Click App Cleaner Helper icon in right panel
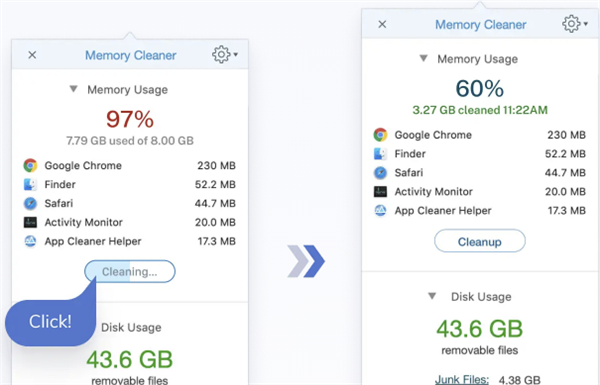The width and height of the screenshot is (600, 385). pyautogui.click(x=380, y=210)
